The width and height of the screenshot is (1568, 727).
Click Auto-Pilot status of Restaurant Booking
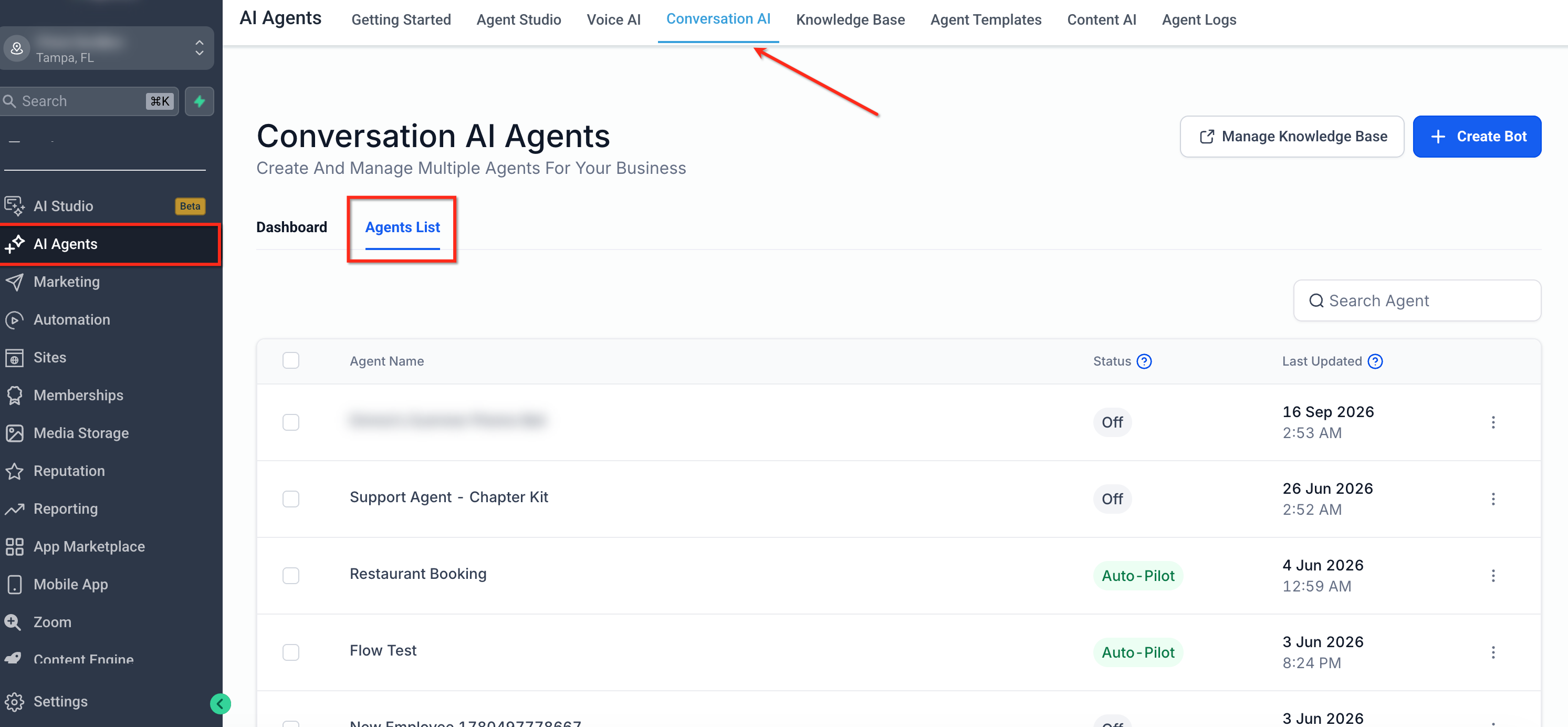[x=1137, y=575]
